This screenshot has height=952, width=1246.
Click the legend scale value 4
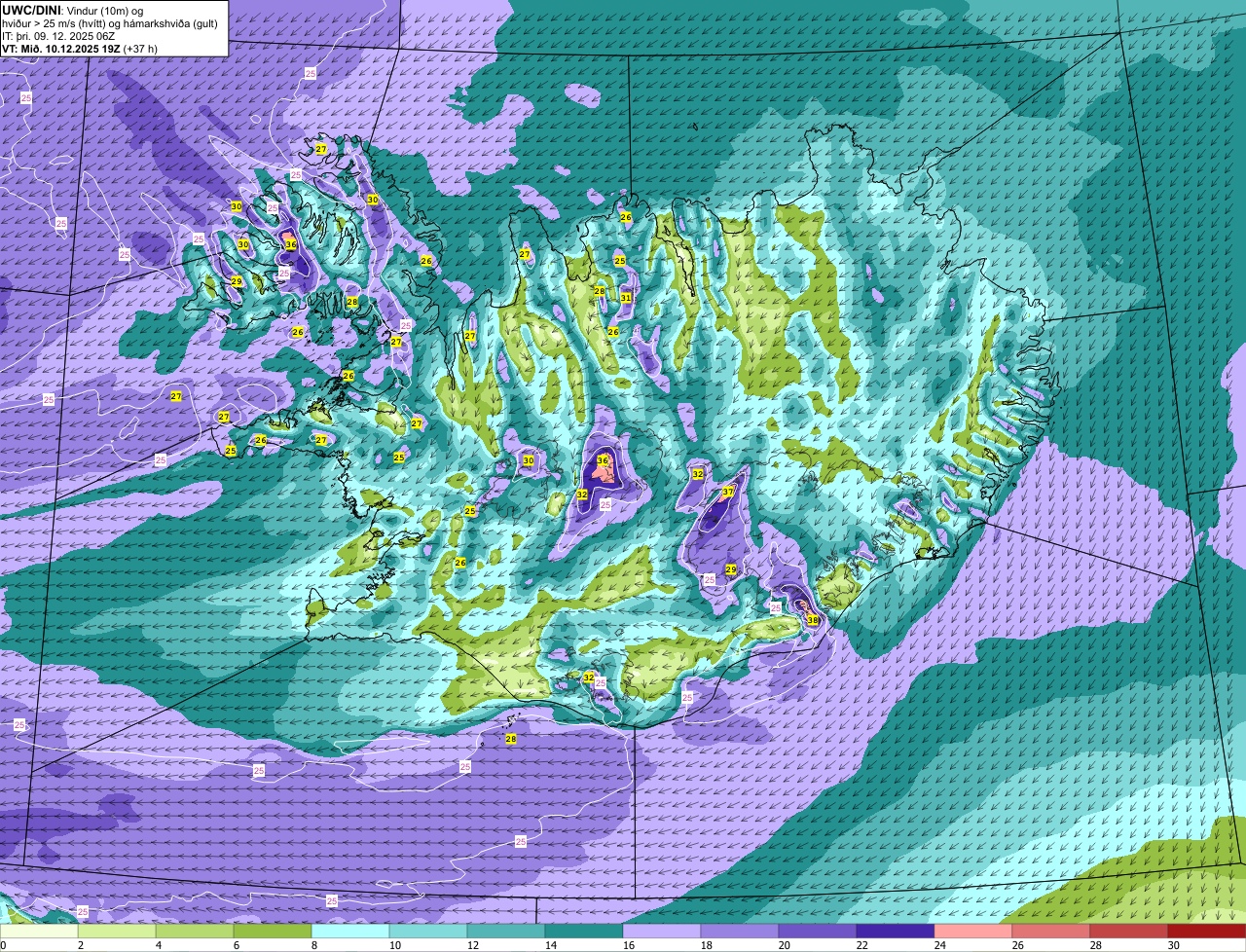coord(158,945)
